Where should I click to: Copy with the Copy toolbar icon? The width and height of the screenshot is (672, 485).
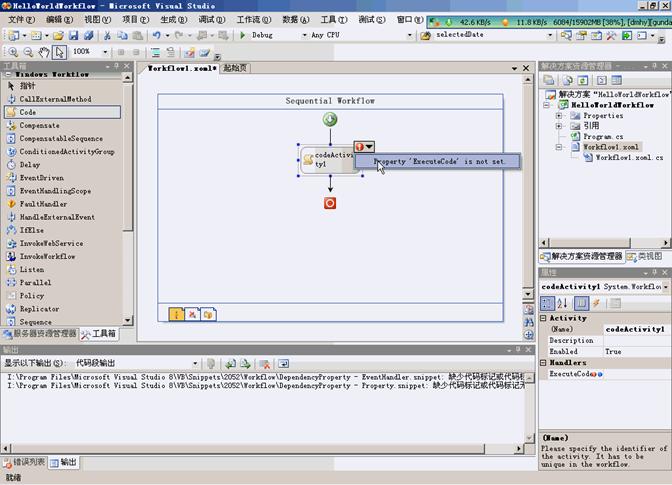point(122,36)
